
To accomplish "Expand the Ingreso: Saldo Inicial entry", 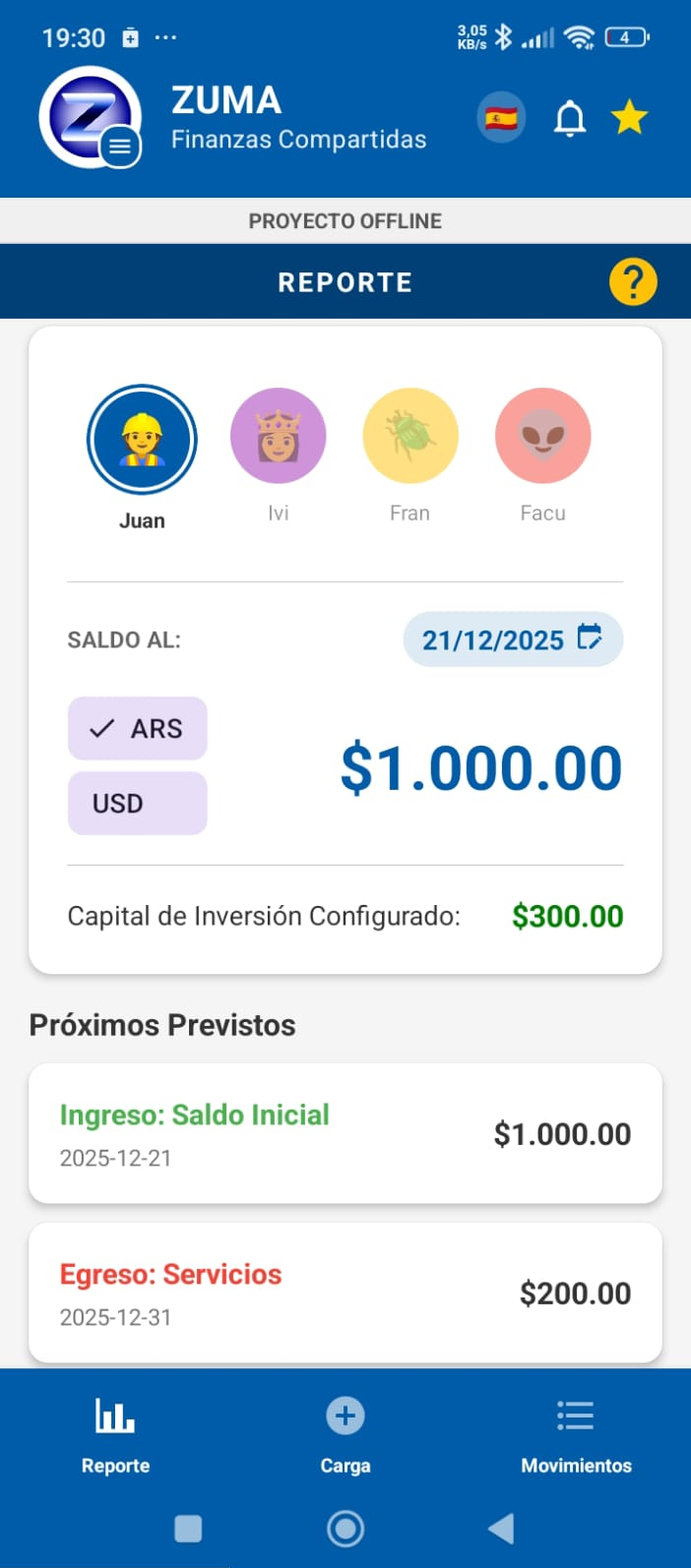I will pos(345,1133).
